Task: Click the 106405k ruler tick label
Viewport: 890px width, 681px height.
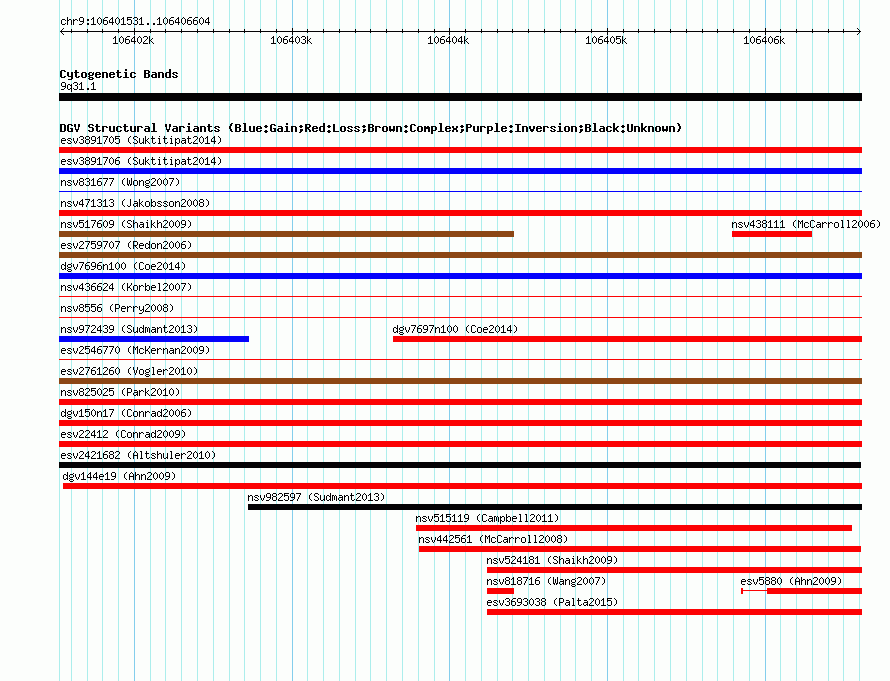Action: tap(606, 40)
